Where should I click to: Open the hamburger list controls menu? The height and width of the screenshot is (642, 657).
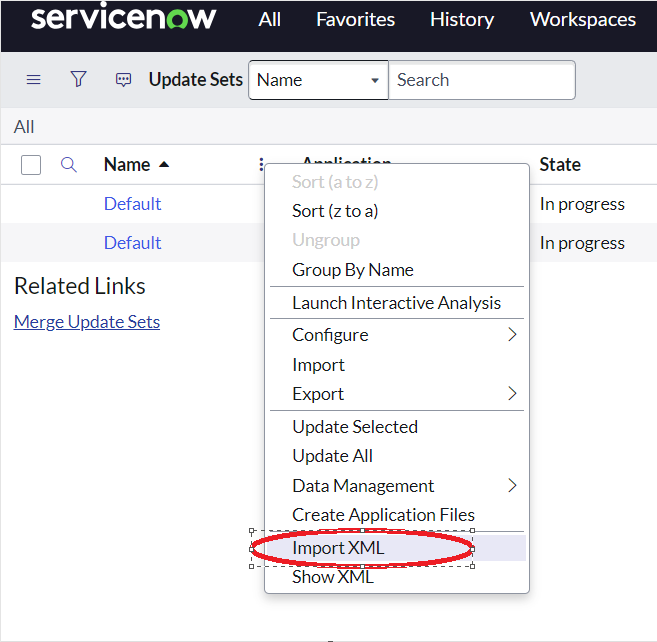[33, 80]
